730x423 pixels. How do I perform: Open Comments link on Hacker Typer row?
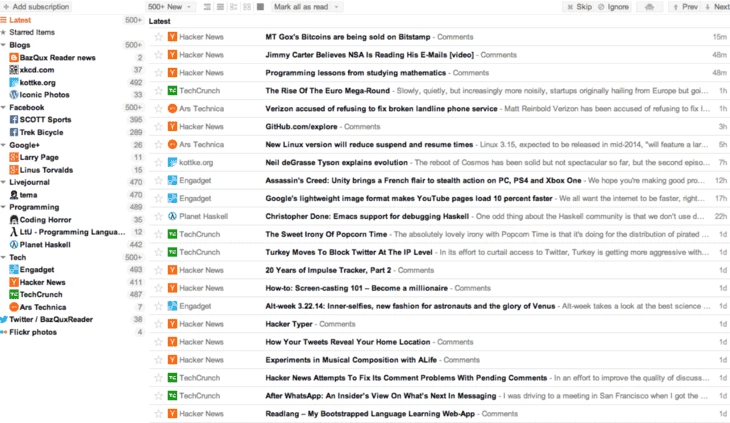[337, 324]
